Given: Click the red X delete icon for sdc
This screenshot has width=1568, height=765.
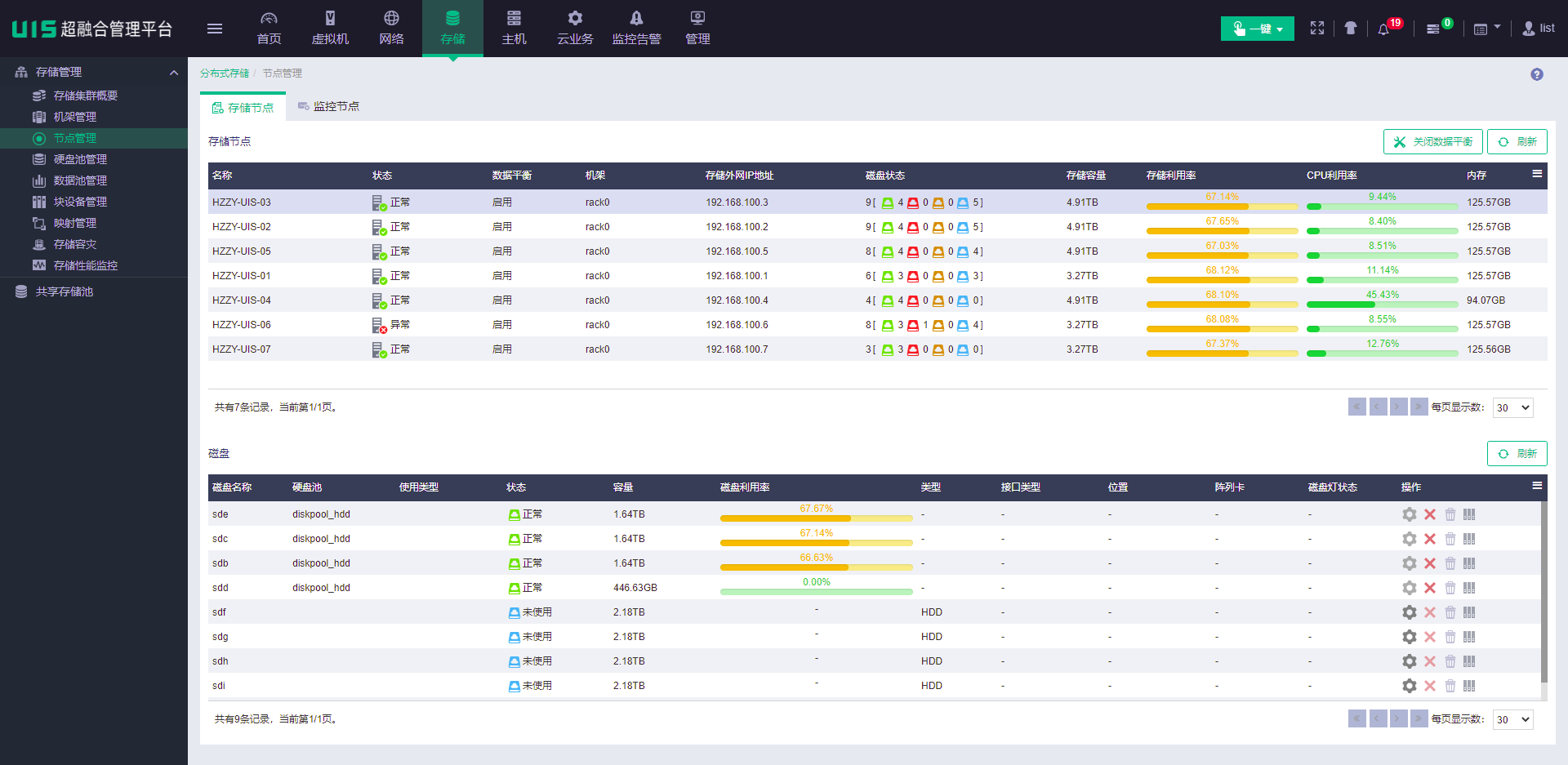Looking at the screenshot, I should (x=1429, y=539).
